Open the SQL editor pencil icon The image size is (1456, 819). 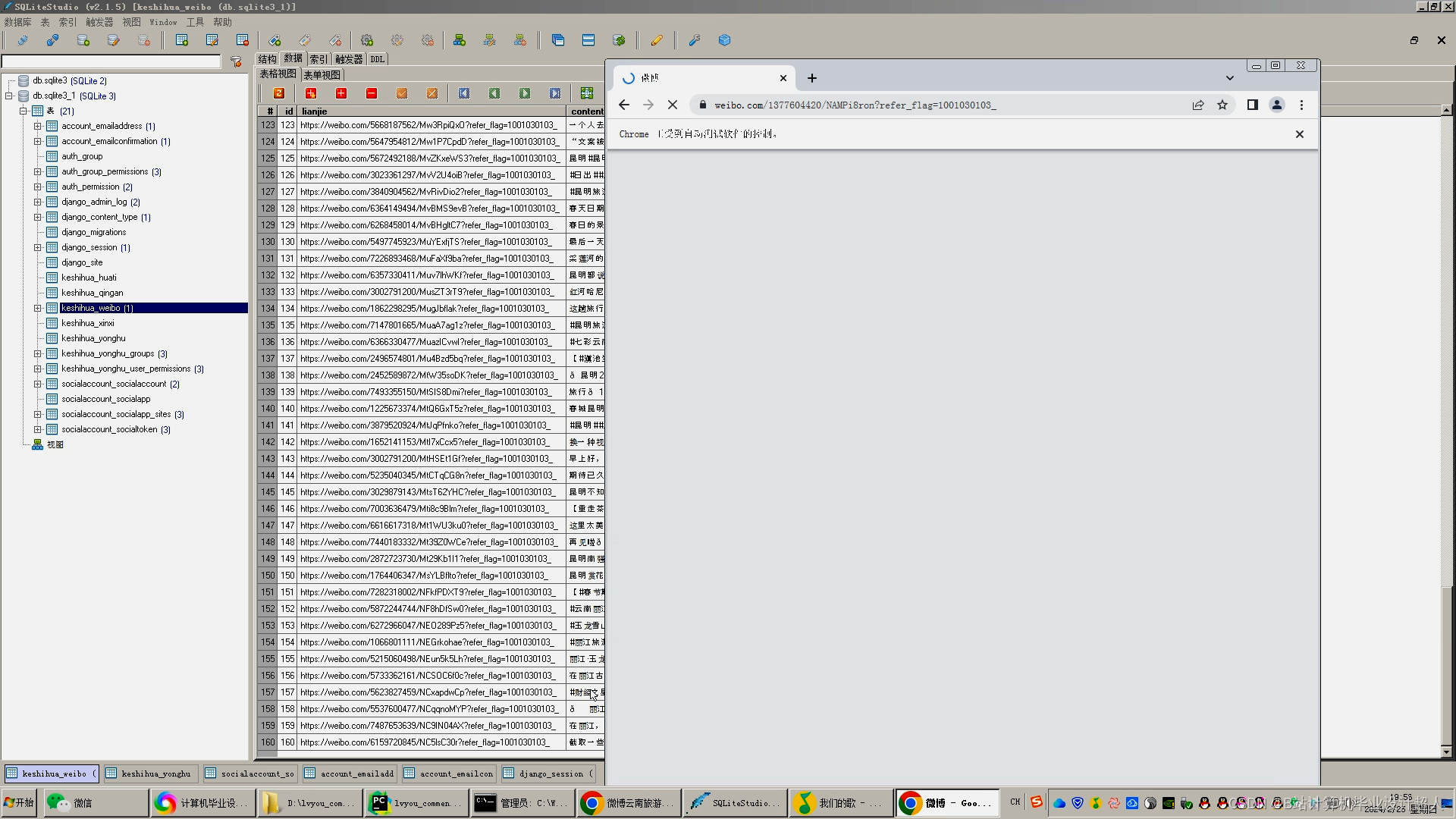(657, 40)
